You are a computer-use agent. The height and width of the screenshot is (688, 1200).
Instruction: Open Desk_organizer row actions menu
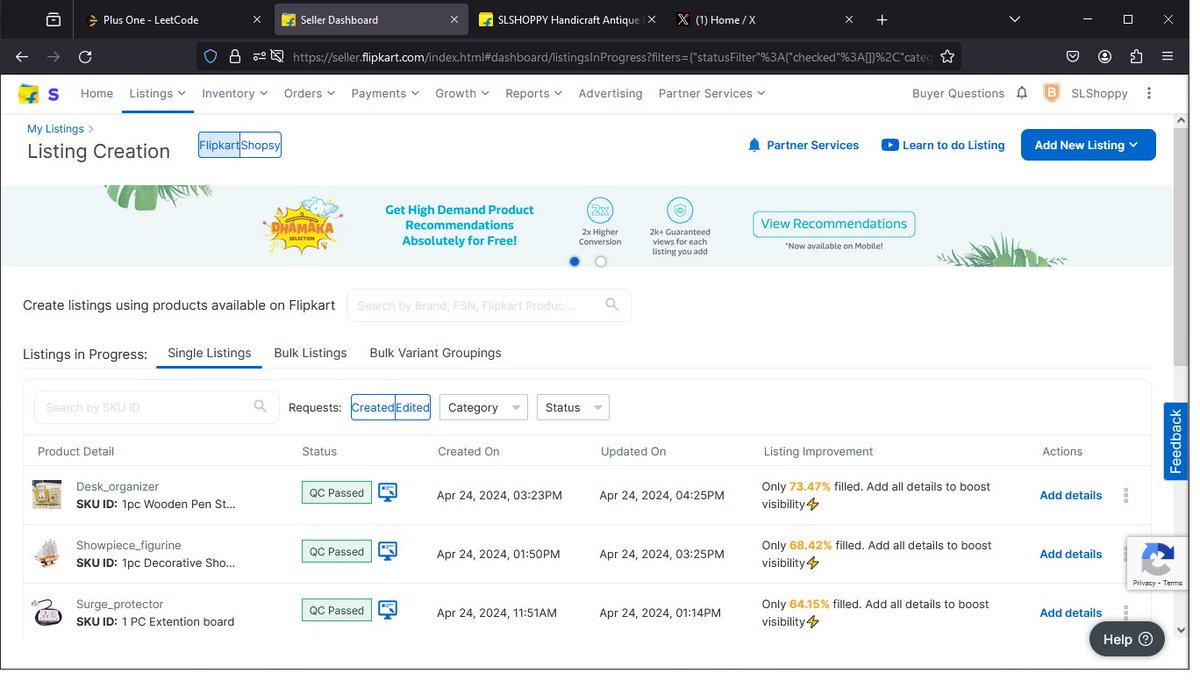tap(1126, 495)
